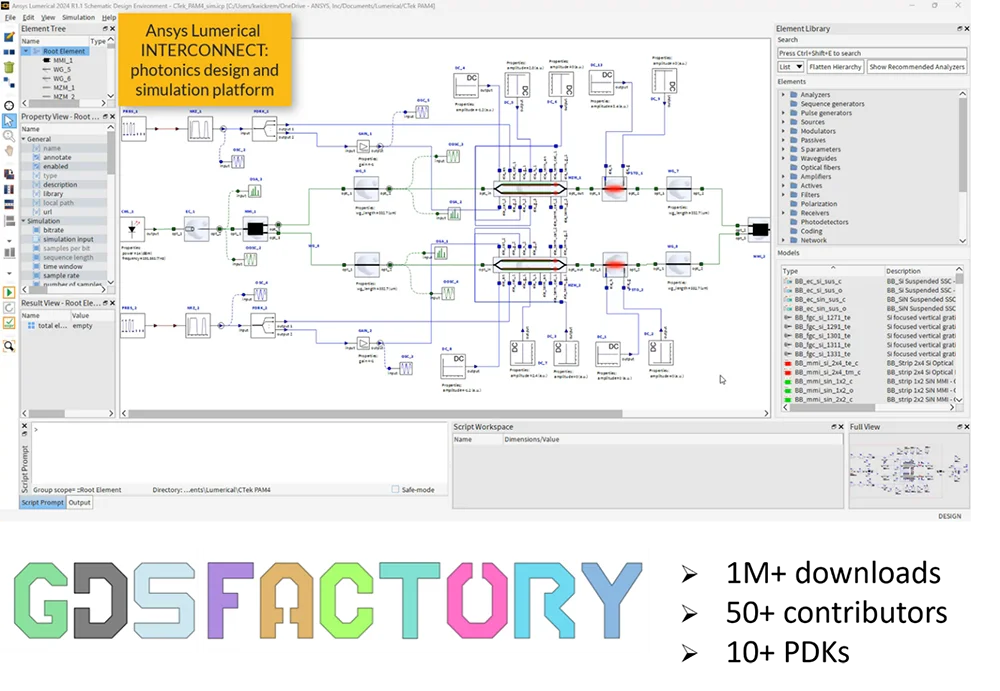1000x691 pixels.
Task: Switch to the Script Prompt tab
Action: click(x=43, y=503)
